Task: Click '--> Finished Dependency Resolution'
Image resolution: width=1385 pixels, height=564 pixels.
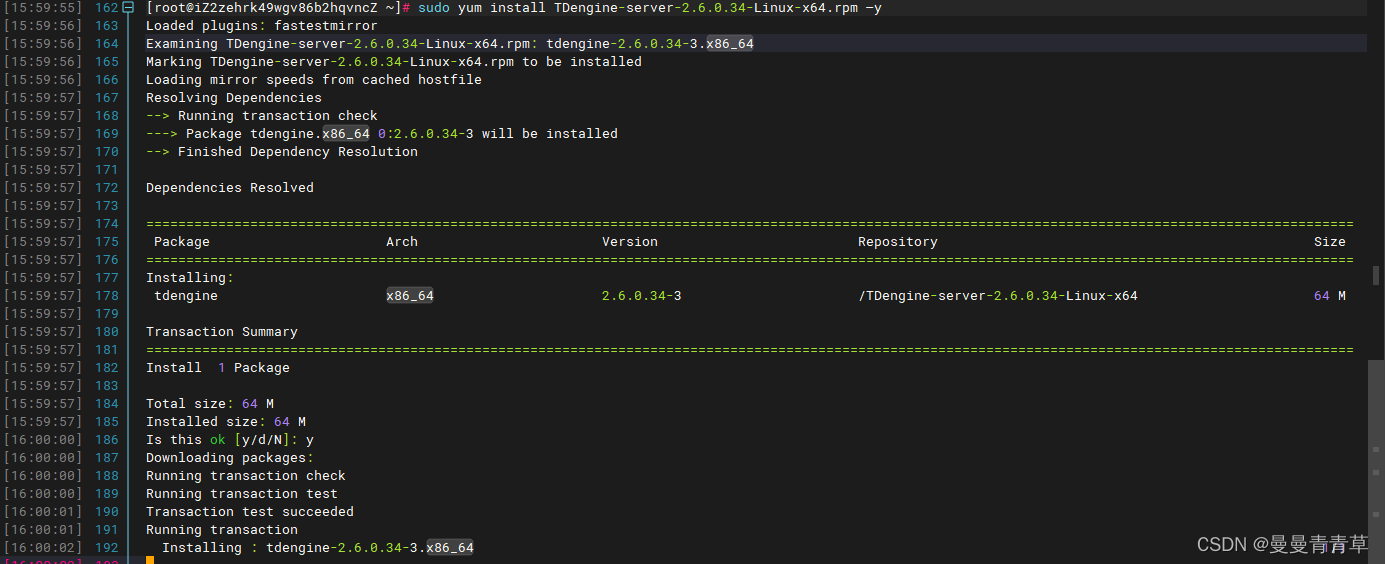Action: (x=282, y=152)
